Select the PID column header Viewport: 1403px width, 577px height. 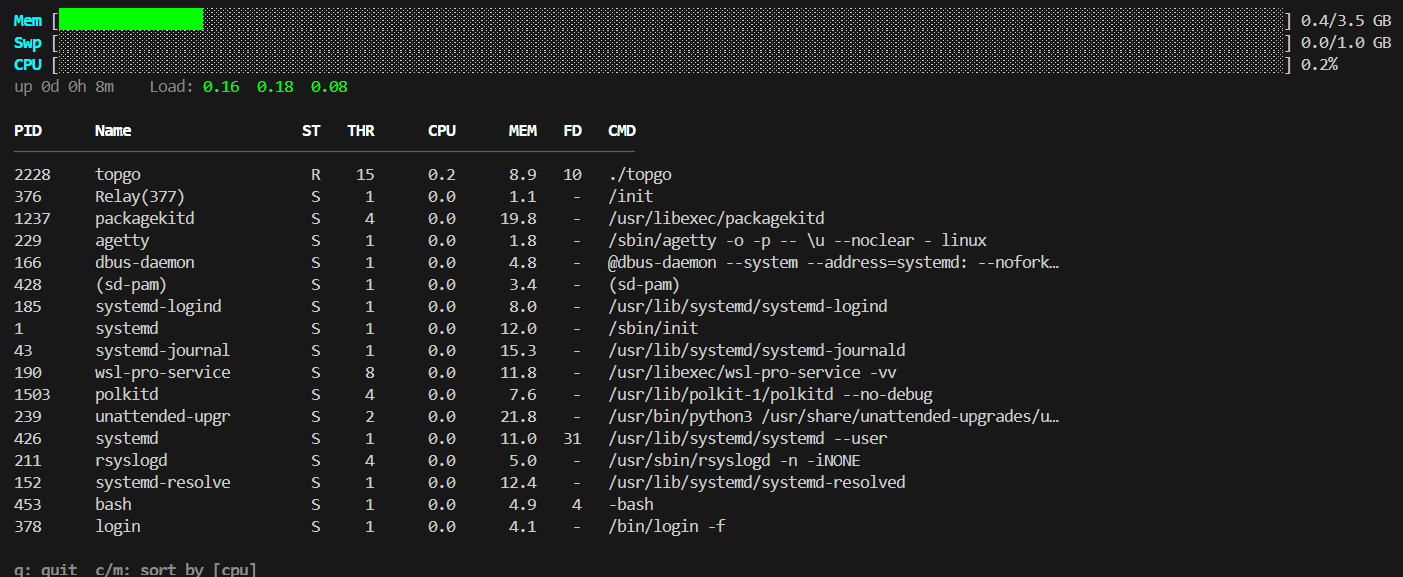point(28,131)
